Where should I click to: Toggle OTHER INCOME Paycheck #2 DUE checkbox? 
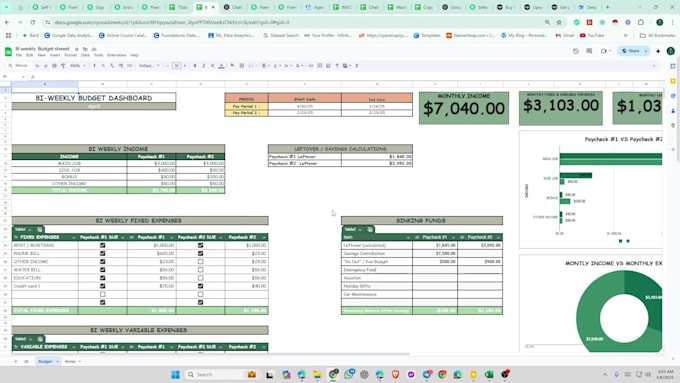(x=200, y=262)
